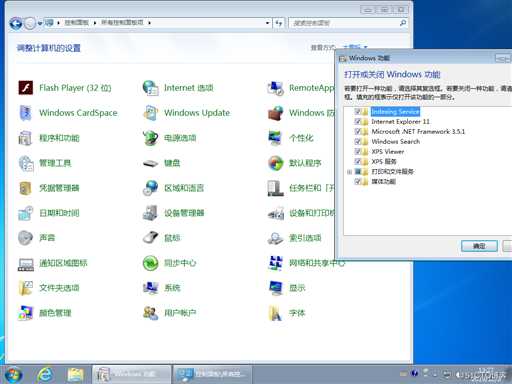Click the search magnifier icon in Control Panel
Screen dimensions: 512x384
click(403, 23)
